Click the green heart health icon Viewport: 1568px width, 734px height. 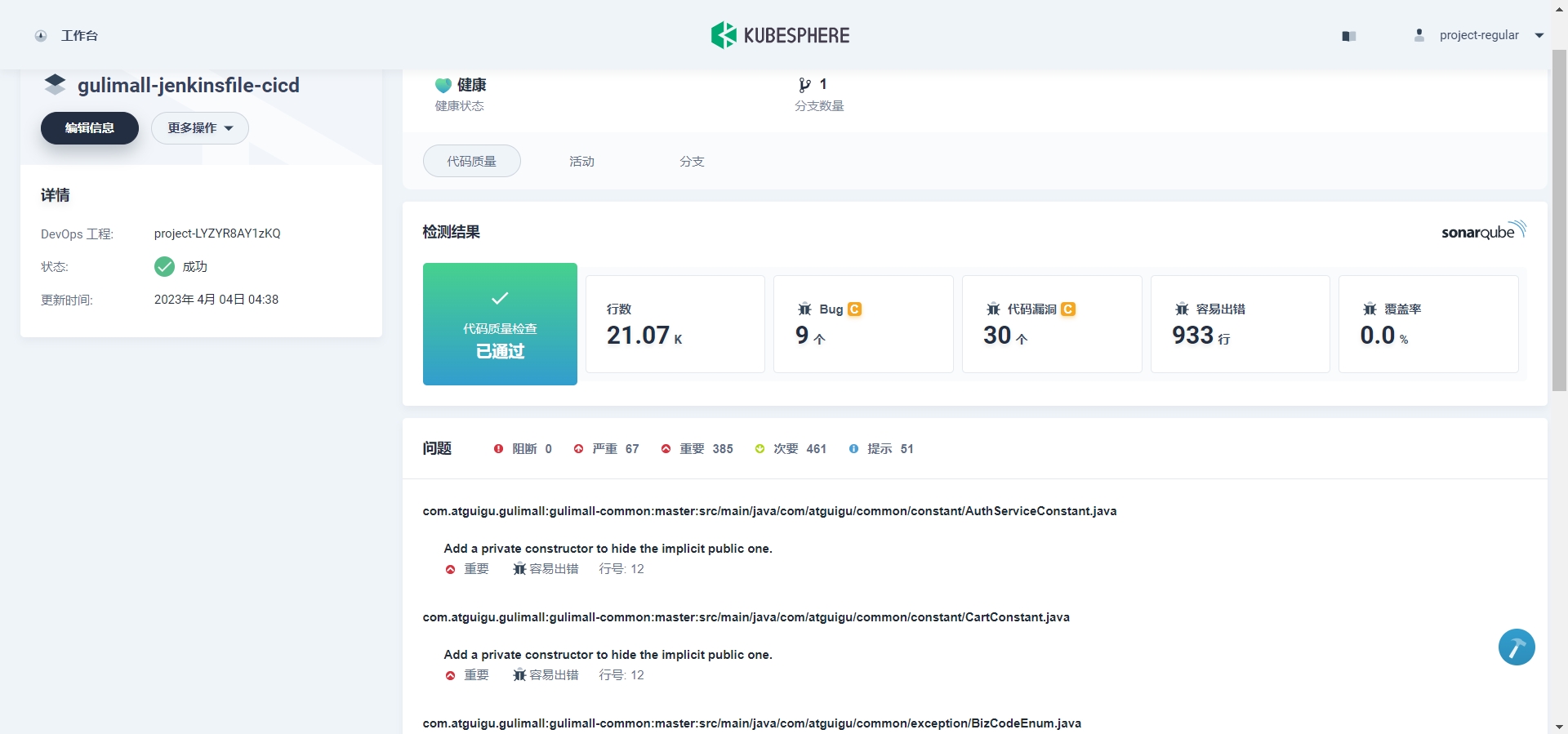pos(443,85)
